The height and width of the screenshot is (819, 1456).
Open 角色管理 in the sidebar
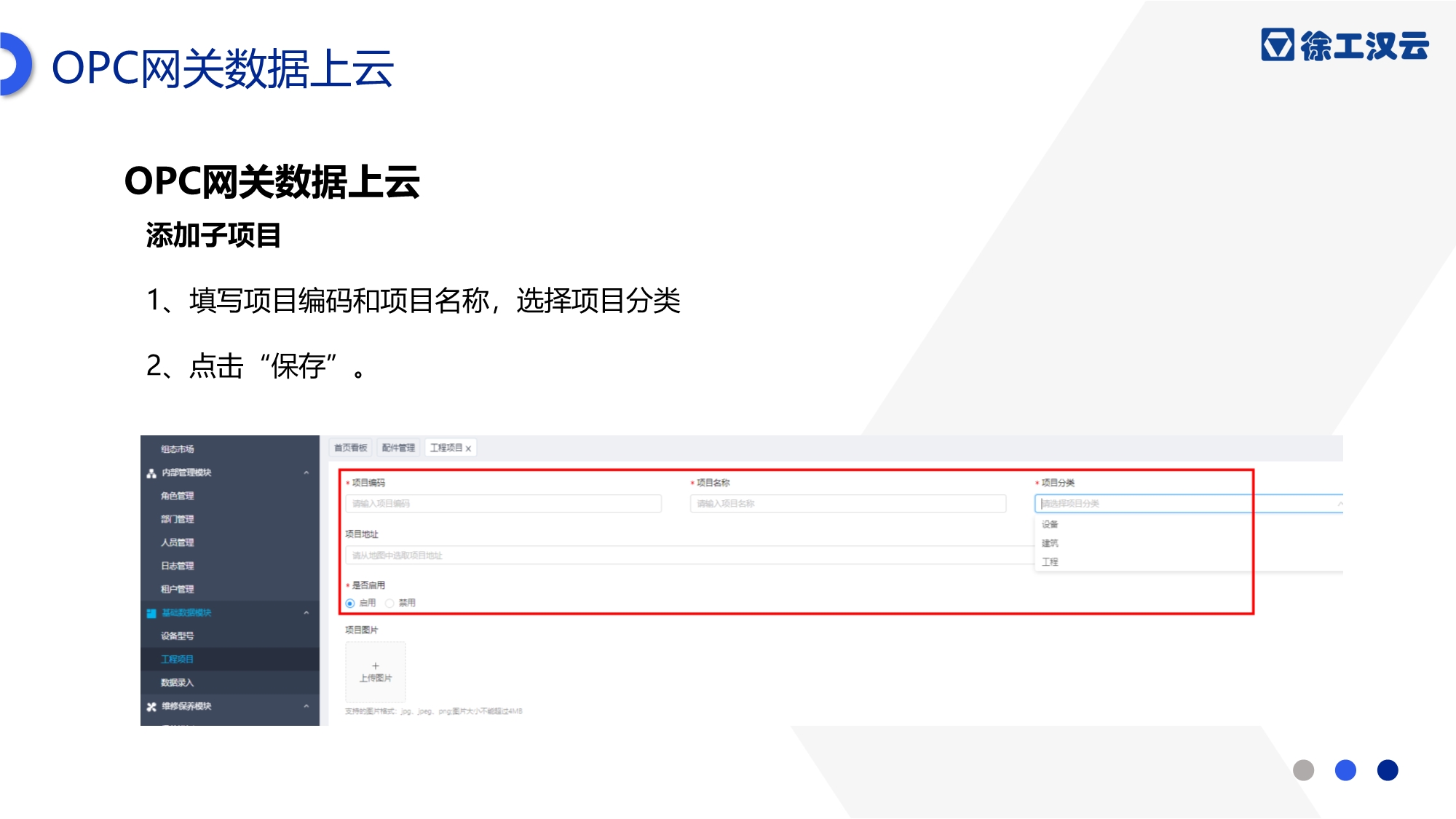178,496
